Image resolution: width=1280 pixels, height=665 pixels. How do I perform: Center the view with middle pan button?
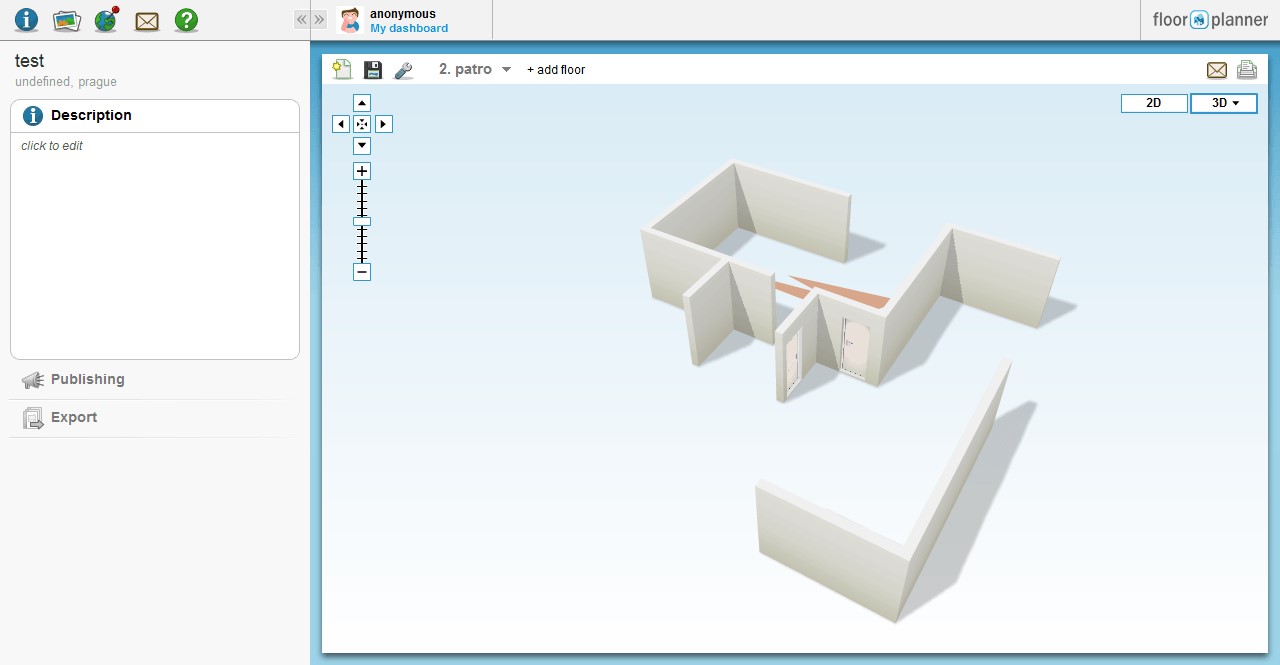[362, 124]
